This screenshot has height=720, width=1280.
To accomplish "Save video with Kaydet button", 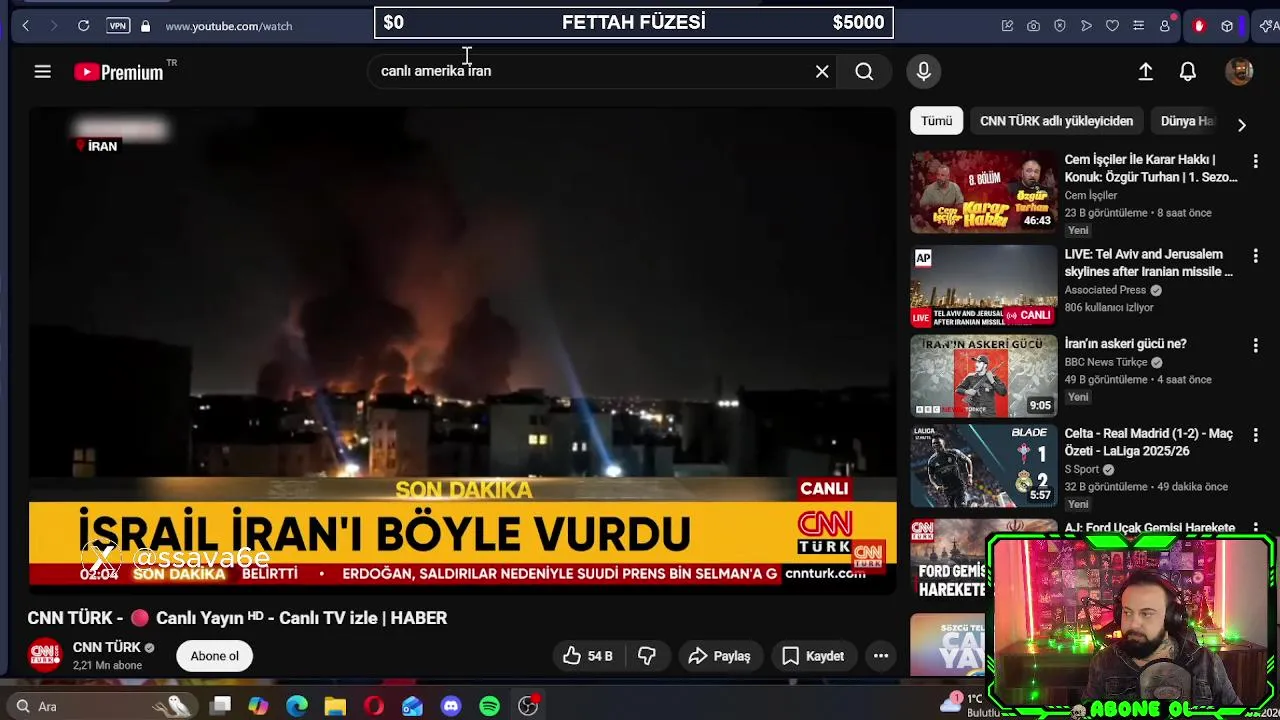I will click(814, 656).
